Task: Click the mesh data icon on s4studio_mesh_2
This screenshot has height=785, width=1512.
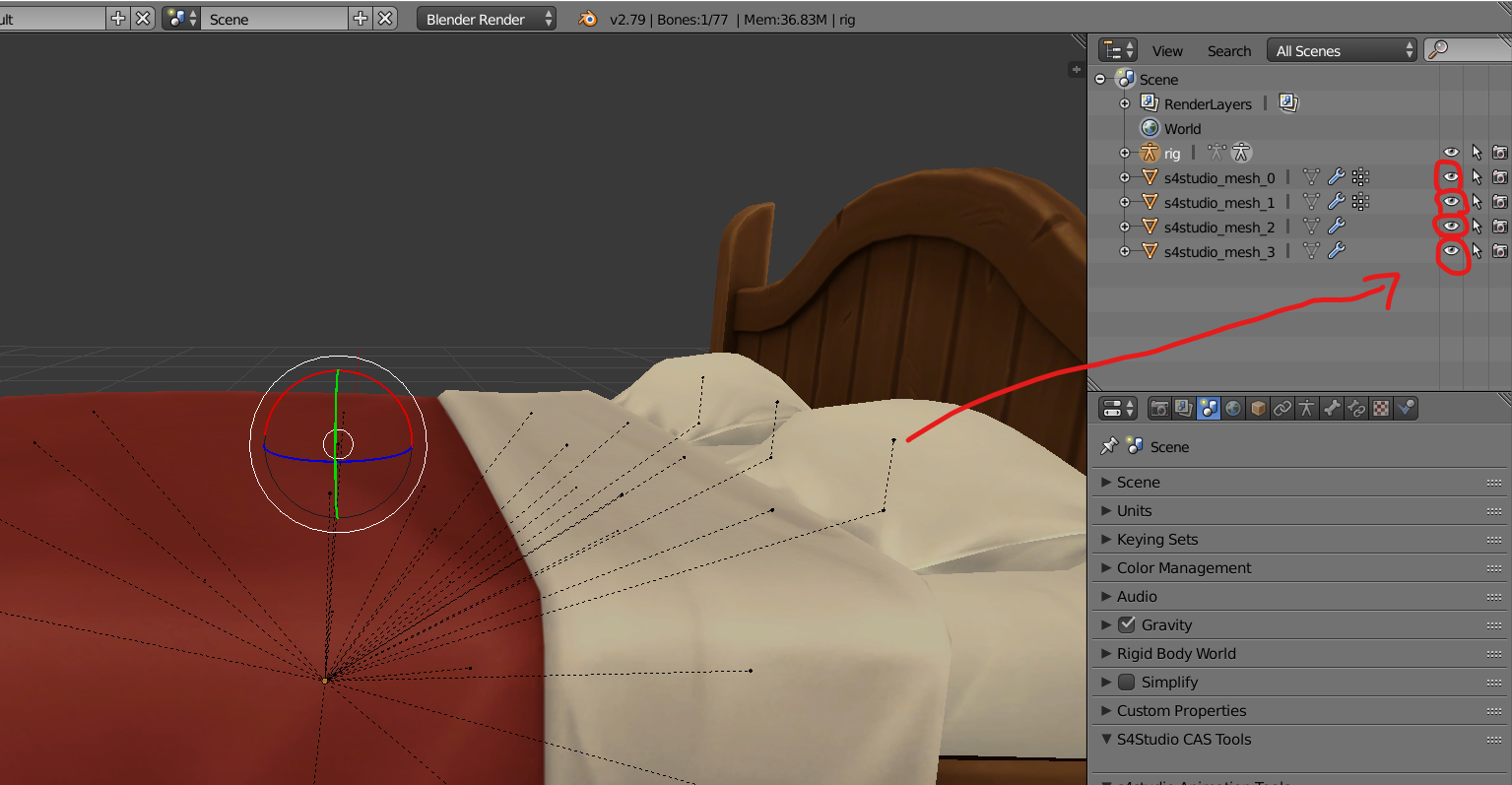Action: pyautogui.click(x=1311, y=227)
